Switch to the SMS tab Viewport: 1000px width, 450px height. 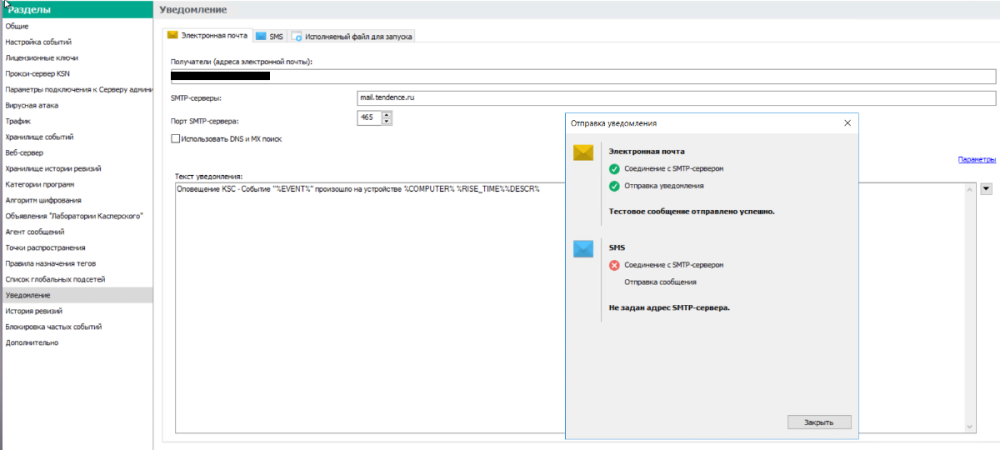click(269, 36)
